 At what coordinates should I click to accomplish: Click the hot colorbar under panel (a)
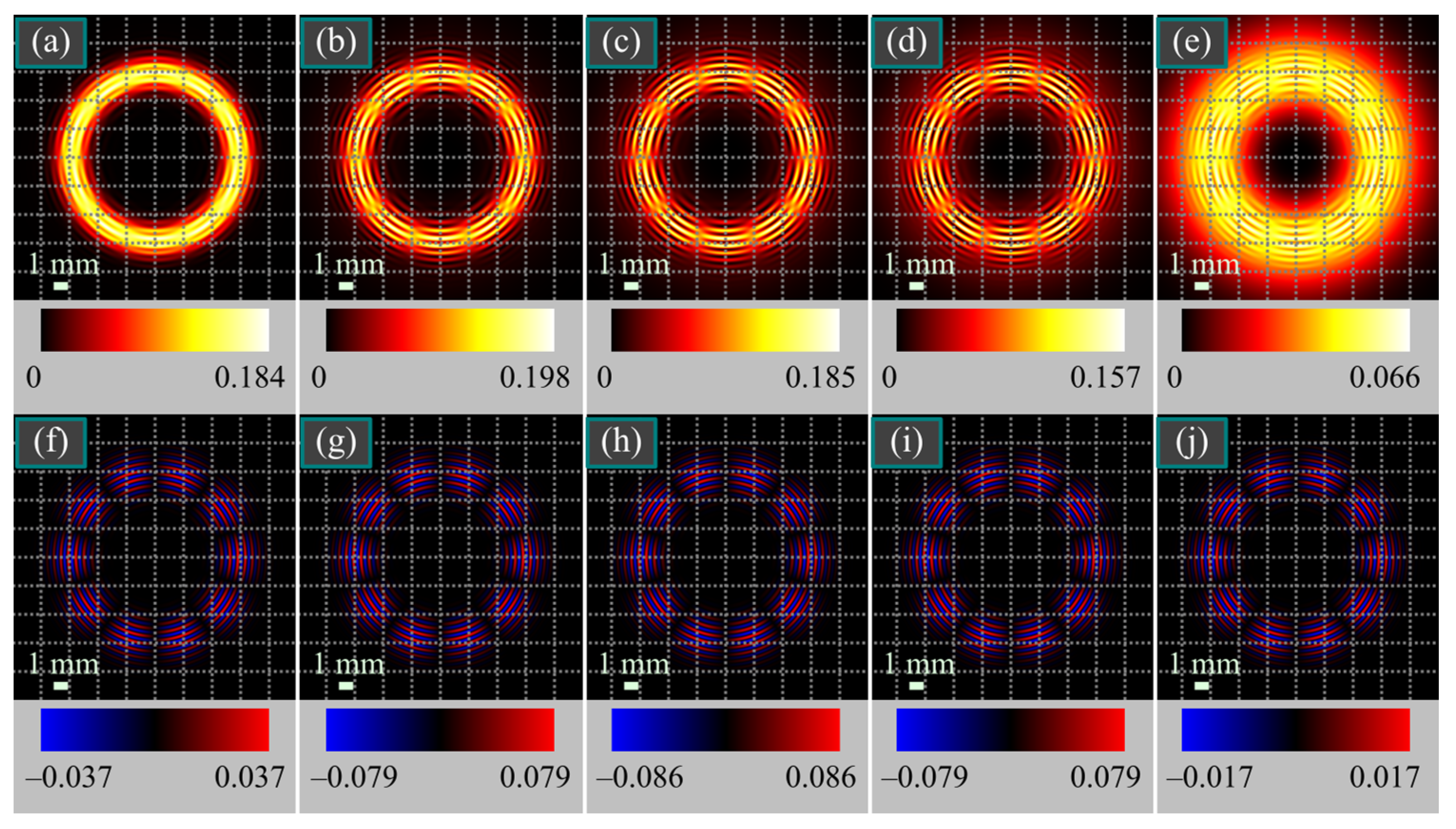pos(154,330)
